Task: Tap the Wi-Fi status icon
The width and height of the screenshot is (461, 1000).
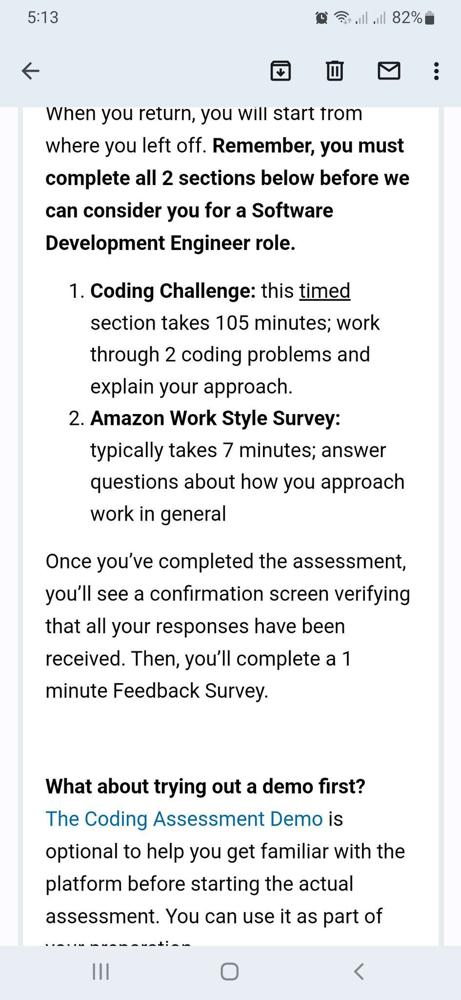Action: [x=340, y=18]
